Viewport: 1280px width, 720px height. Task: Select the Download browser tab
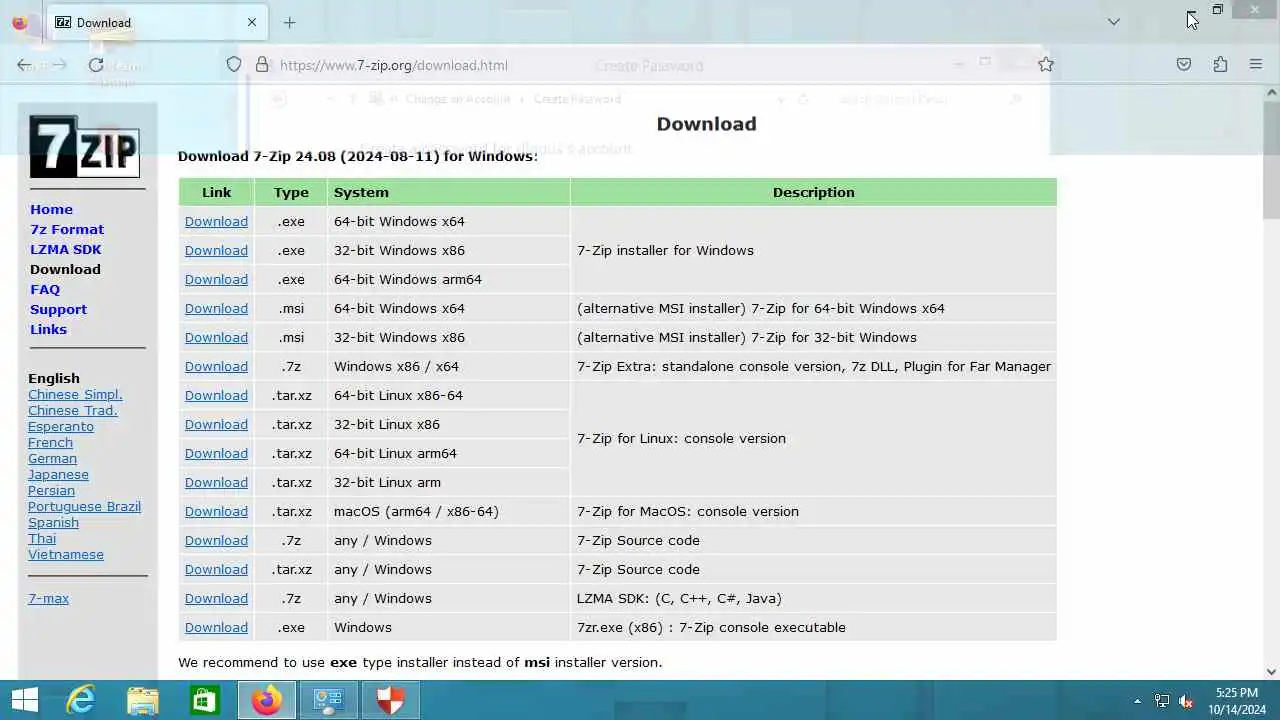(x=157, y=22)
